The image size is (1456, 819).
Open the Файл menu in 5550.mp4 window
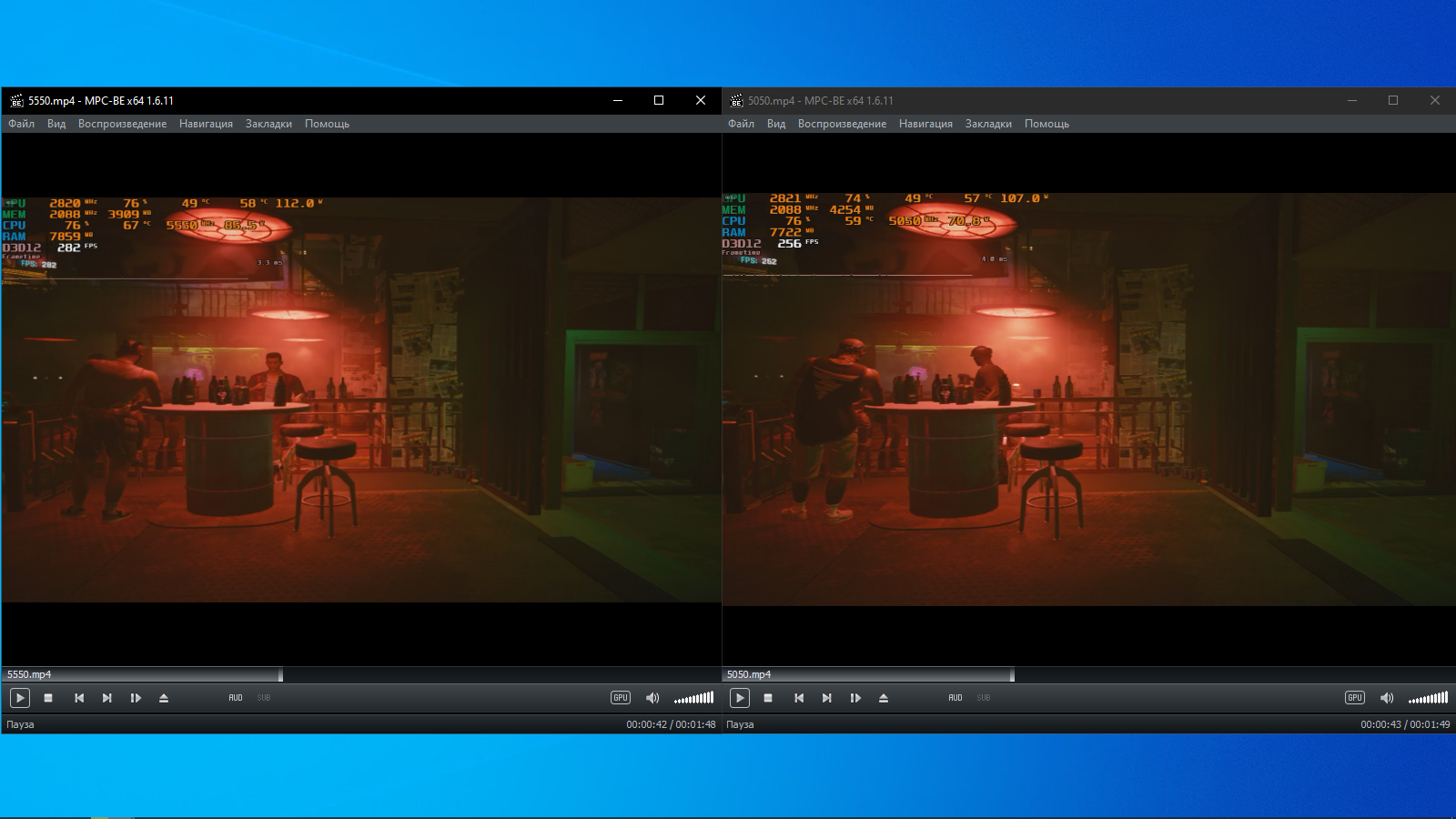22,124
